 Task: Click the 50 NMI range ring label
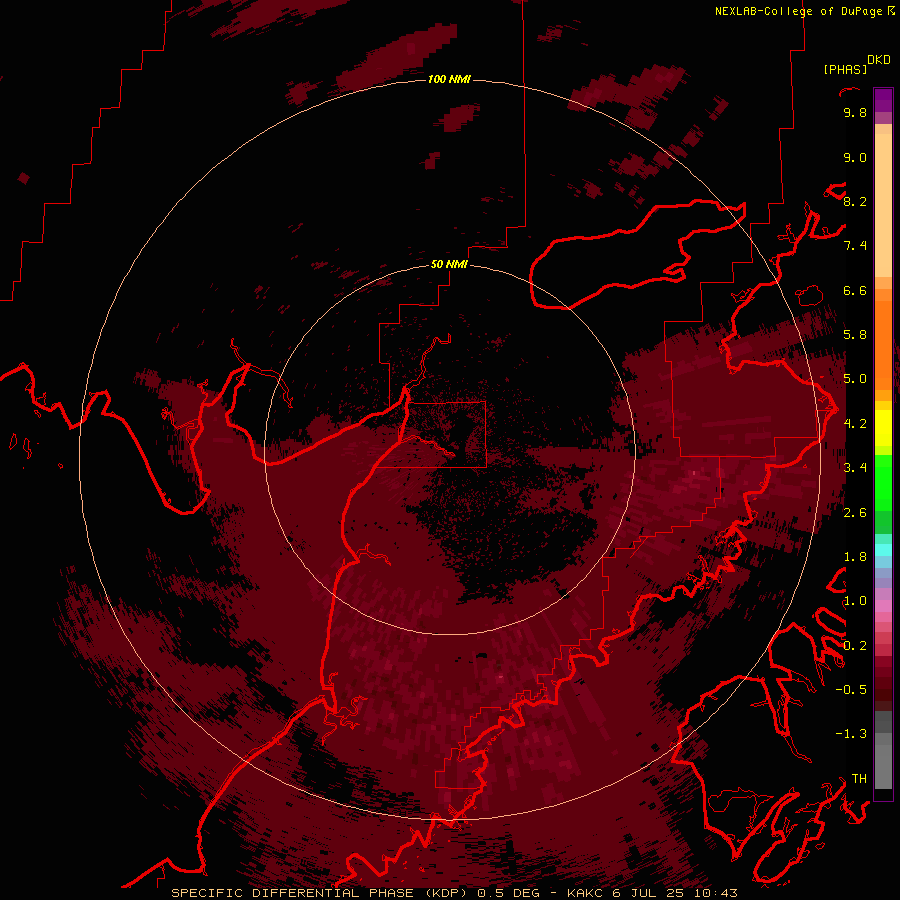(x=449, y=264)
